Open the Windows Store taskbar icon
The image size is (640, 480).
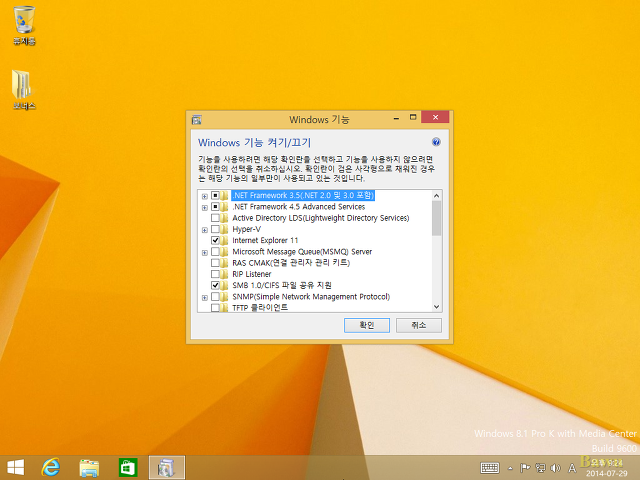128,468
